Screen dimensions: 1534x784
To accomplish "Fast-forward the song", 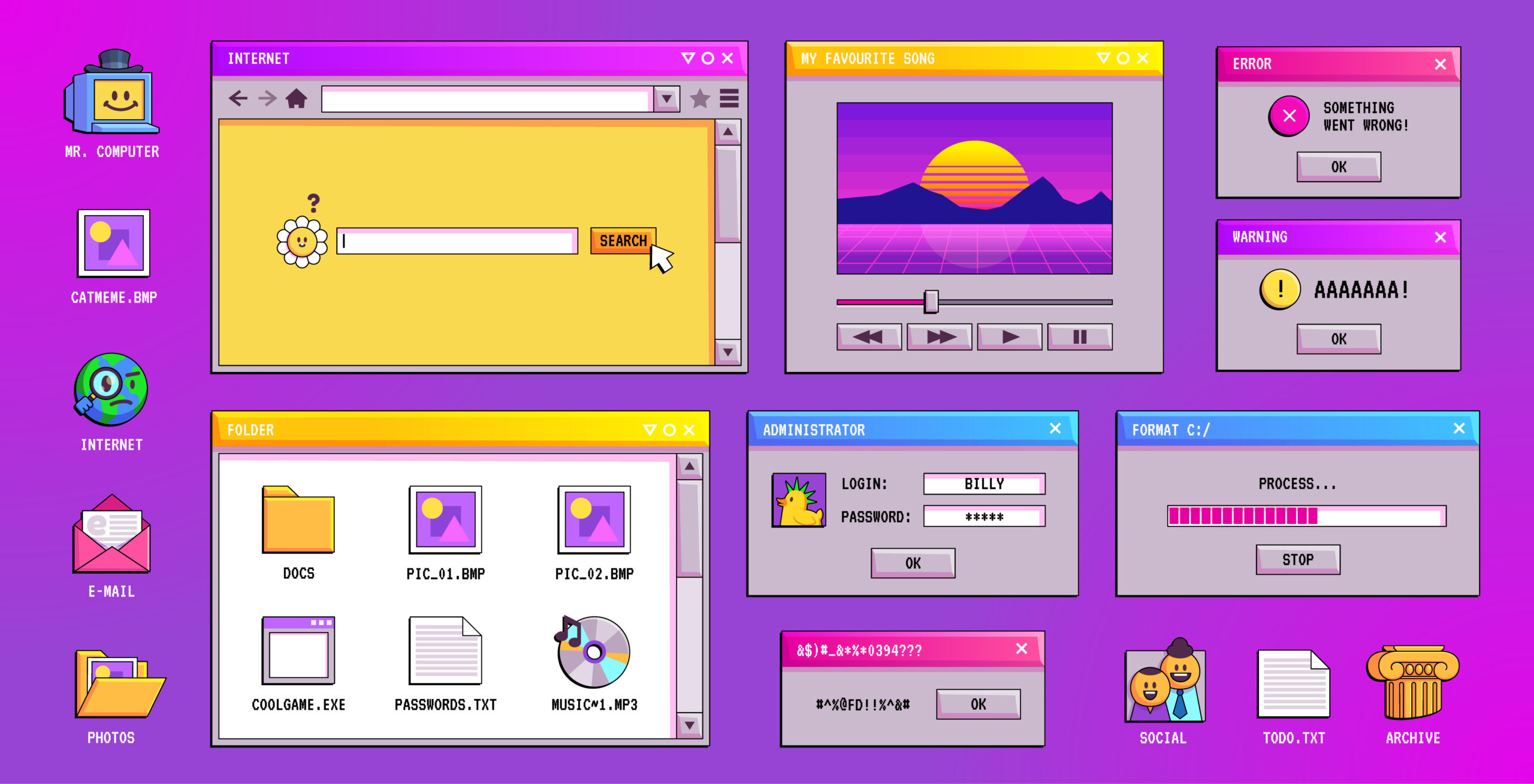I will point(939,337).
